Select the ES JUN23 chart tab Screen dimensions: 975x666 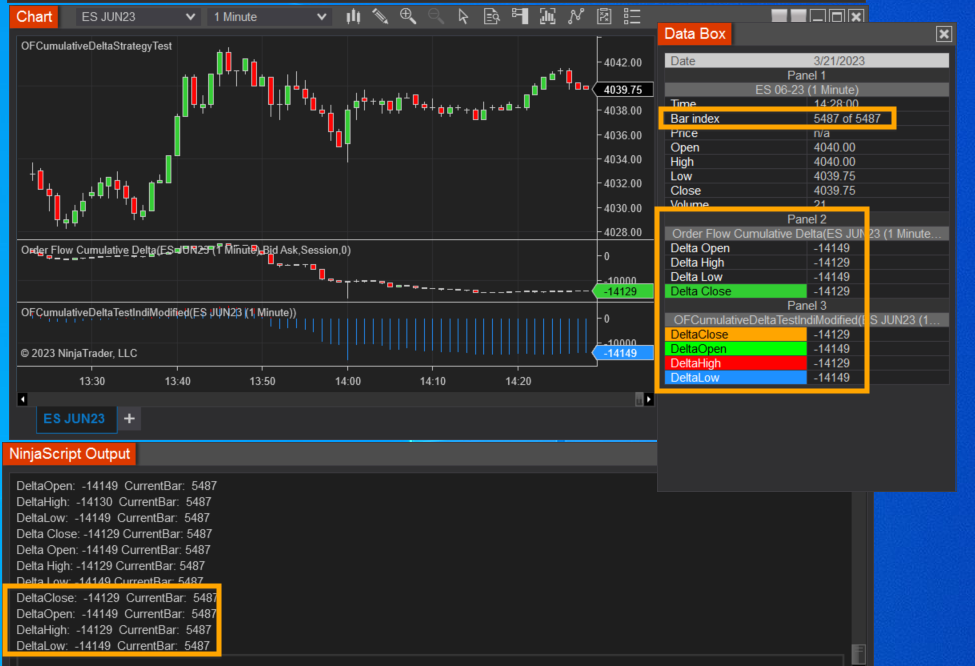[75, 419]
